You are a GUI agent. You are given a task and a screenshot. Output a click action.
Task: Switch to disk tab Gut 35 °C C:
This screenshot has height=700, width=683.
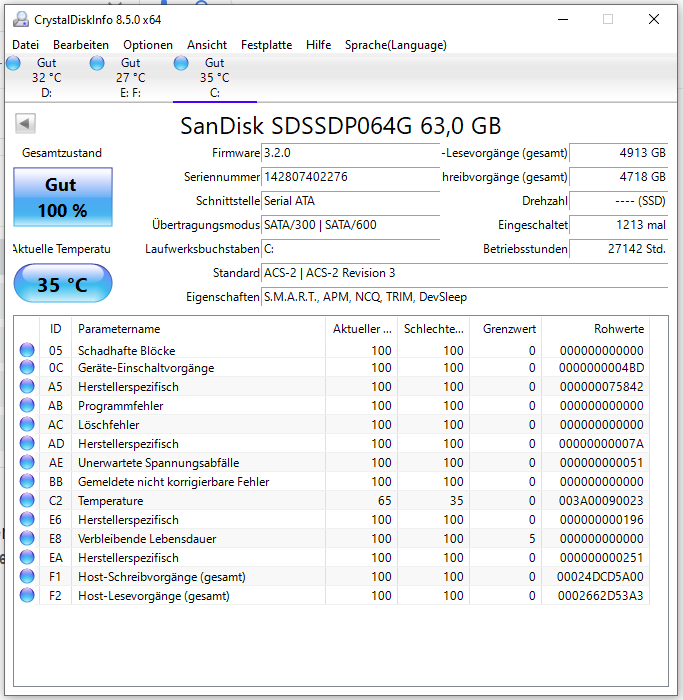[215, 78]
